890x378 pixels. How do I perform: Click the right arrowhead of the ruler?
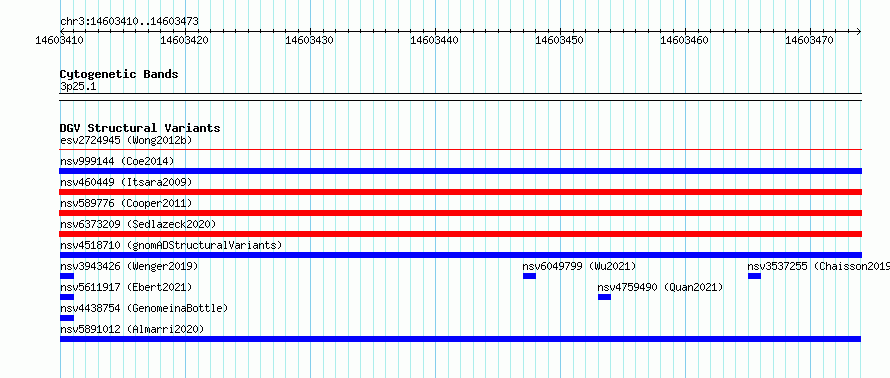pos(859,32)
